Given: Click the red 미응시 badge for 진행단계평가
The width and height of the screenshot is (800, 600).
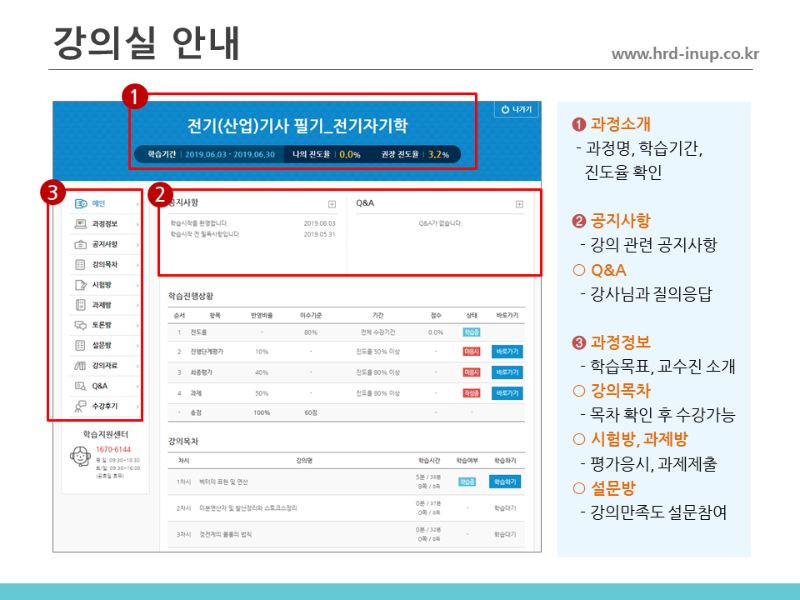Looking at the screenshot, I should tap(471, 352).
